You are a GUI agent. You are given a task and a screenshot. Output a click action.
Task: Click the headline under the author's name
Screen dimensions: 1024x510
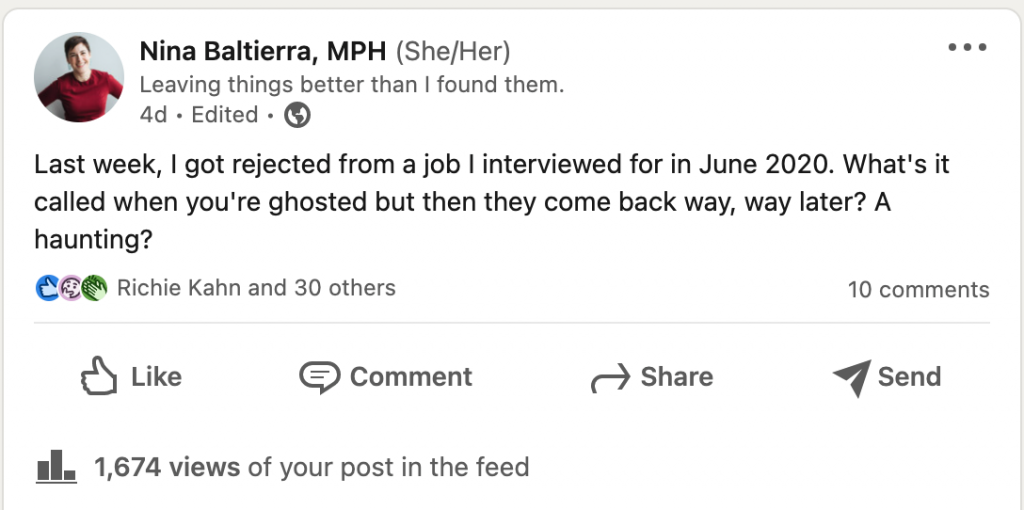pyautogui.click(x=351, y=85)
